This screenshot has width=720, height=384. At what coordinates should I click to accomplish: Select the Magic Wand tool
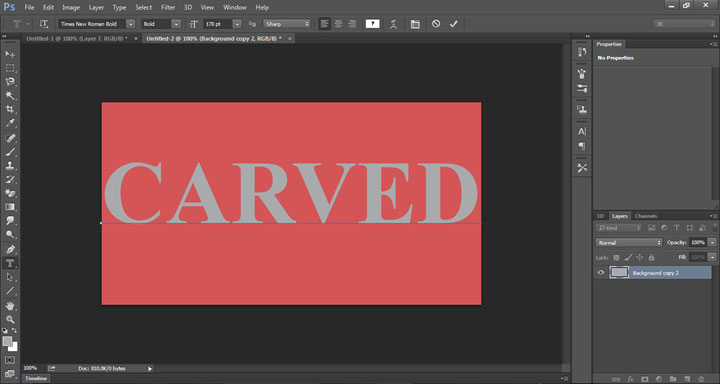pyautogui.click(x=10, y=96)
